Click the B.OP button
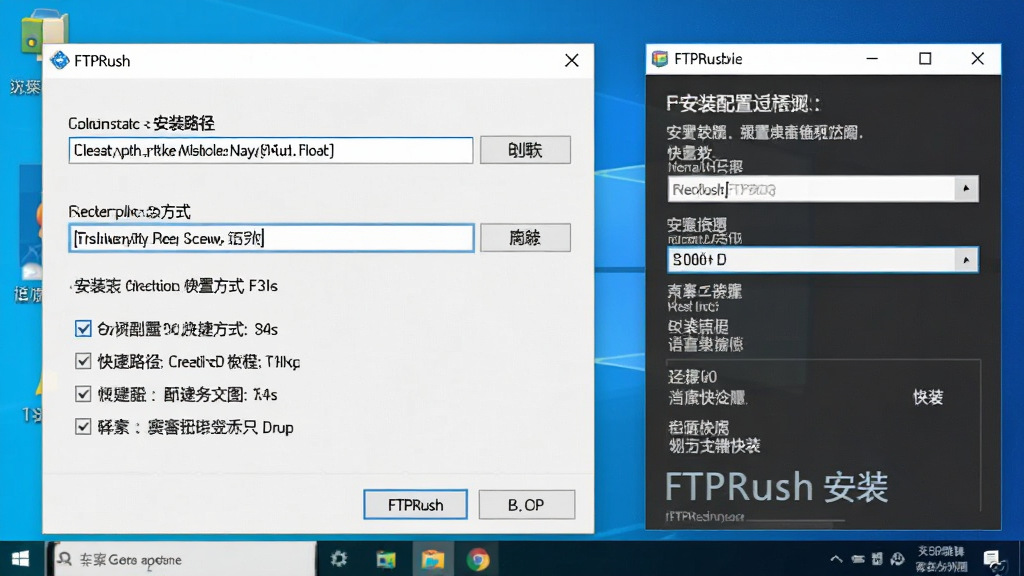Image resolution: width=1024 pixels, height=576 pixels. coord(526,505)
